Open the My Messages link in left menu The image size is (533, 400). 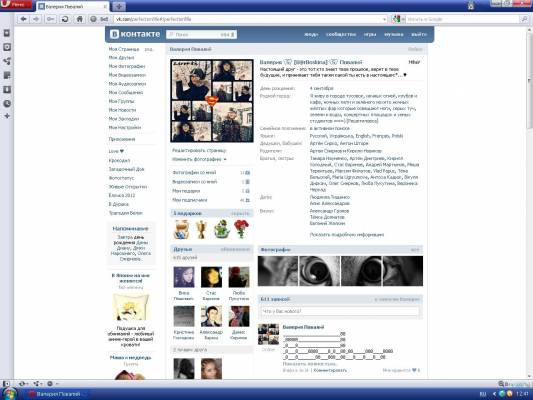click(x=126, y=92)
